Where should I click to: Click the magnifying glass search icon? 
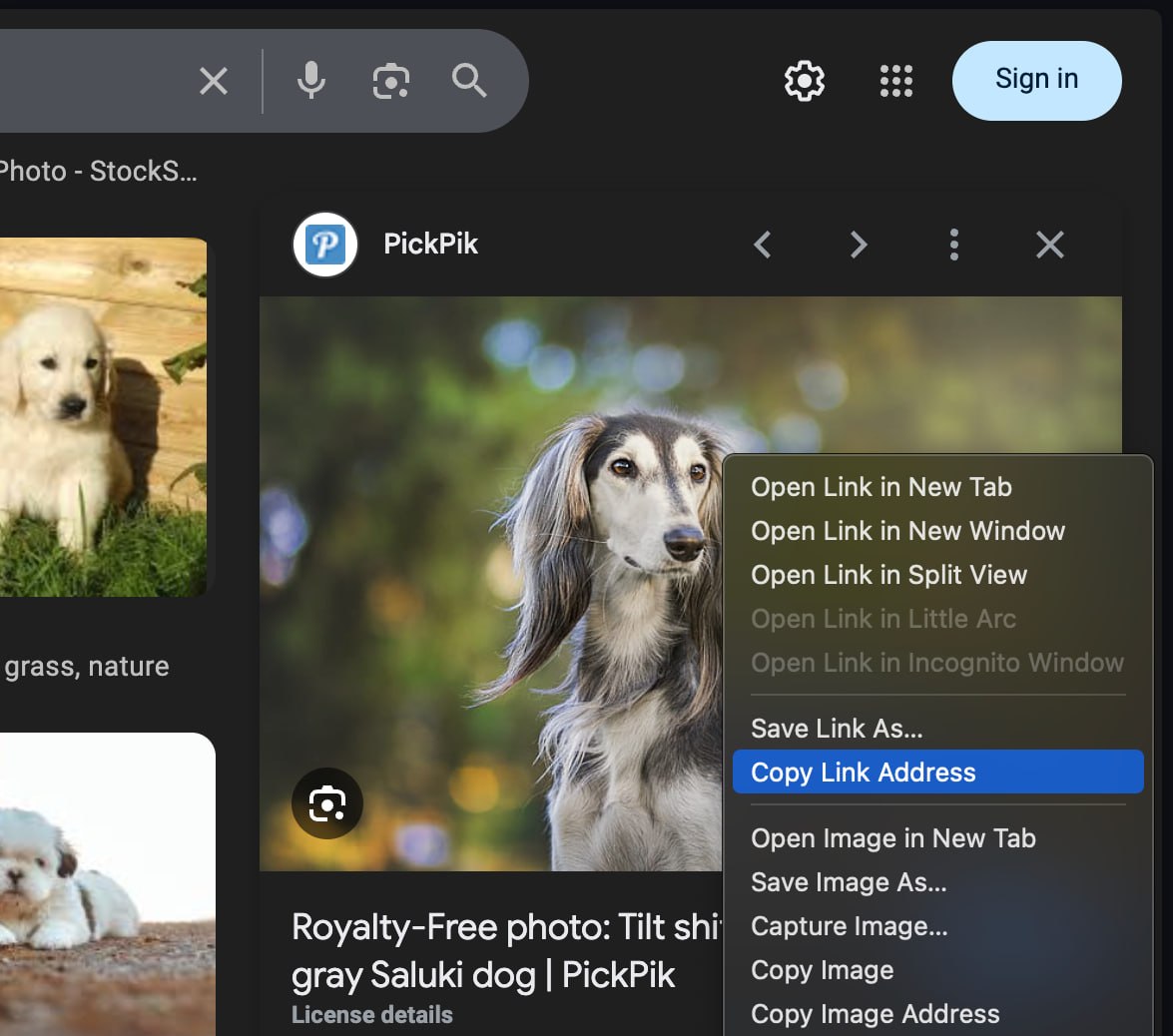pos(469,81)
